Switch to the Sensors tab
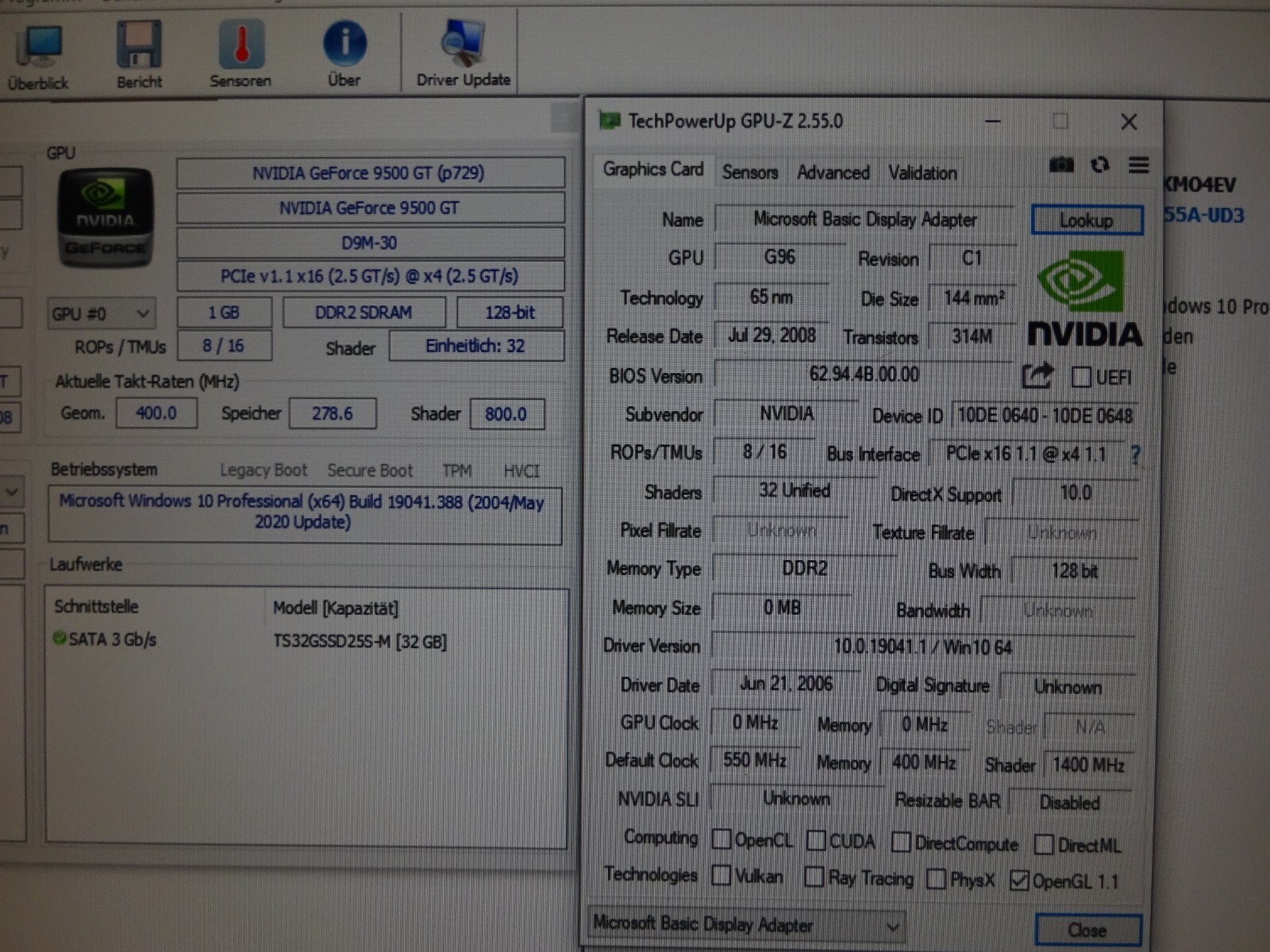Screen dimensions: 1270x952 coord(750,172)
